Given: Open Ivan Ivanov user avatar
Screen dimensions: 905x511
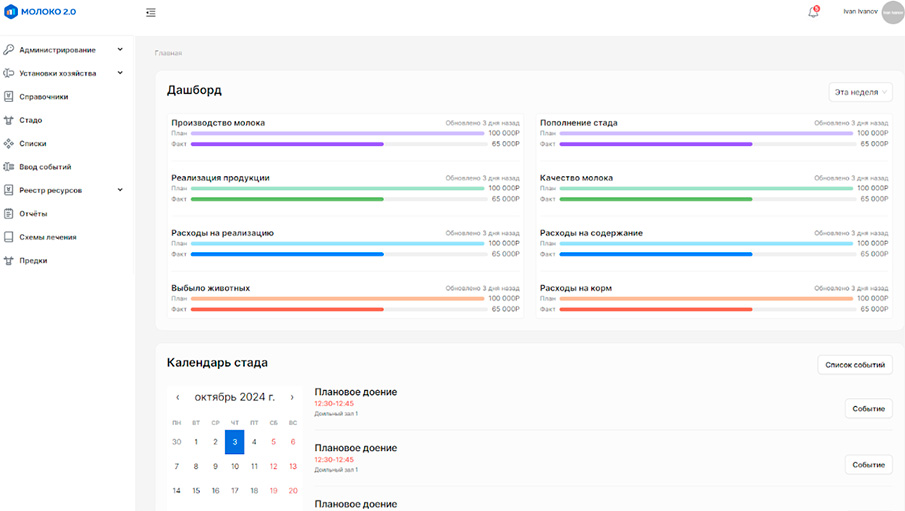Looking at the screenshot, I should click(893, 12).
